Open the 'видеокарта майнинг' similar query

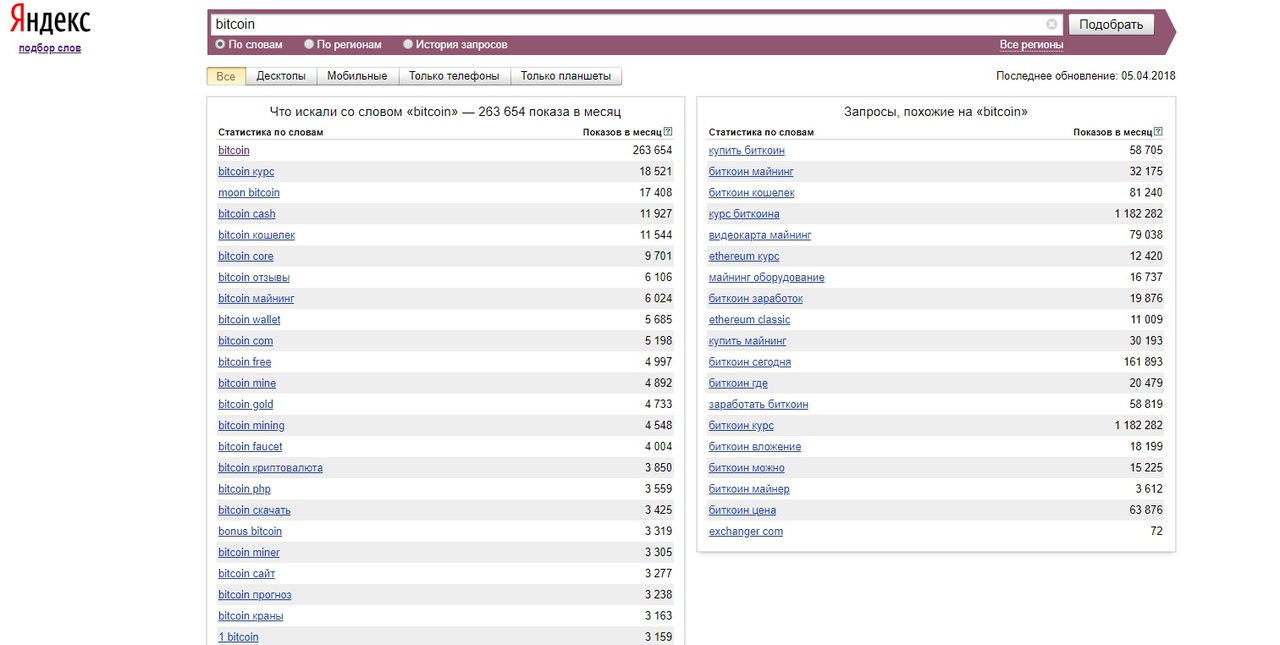click(760, 235)
